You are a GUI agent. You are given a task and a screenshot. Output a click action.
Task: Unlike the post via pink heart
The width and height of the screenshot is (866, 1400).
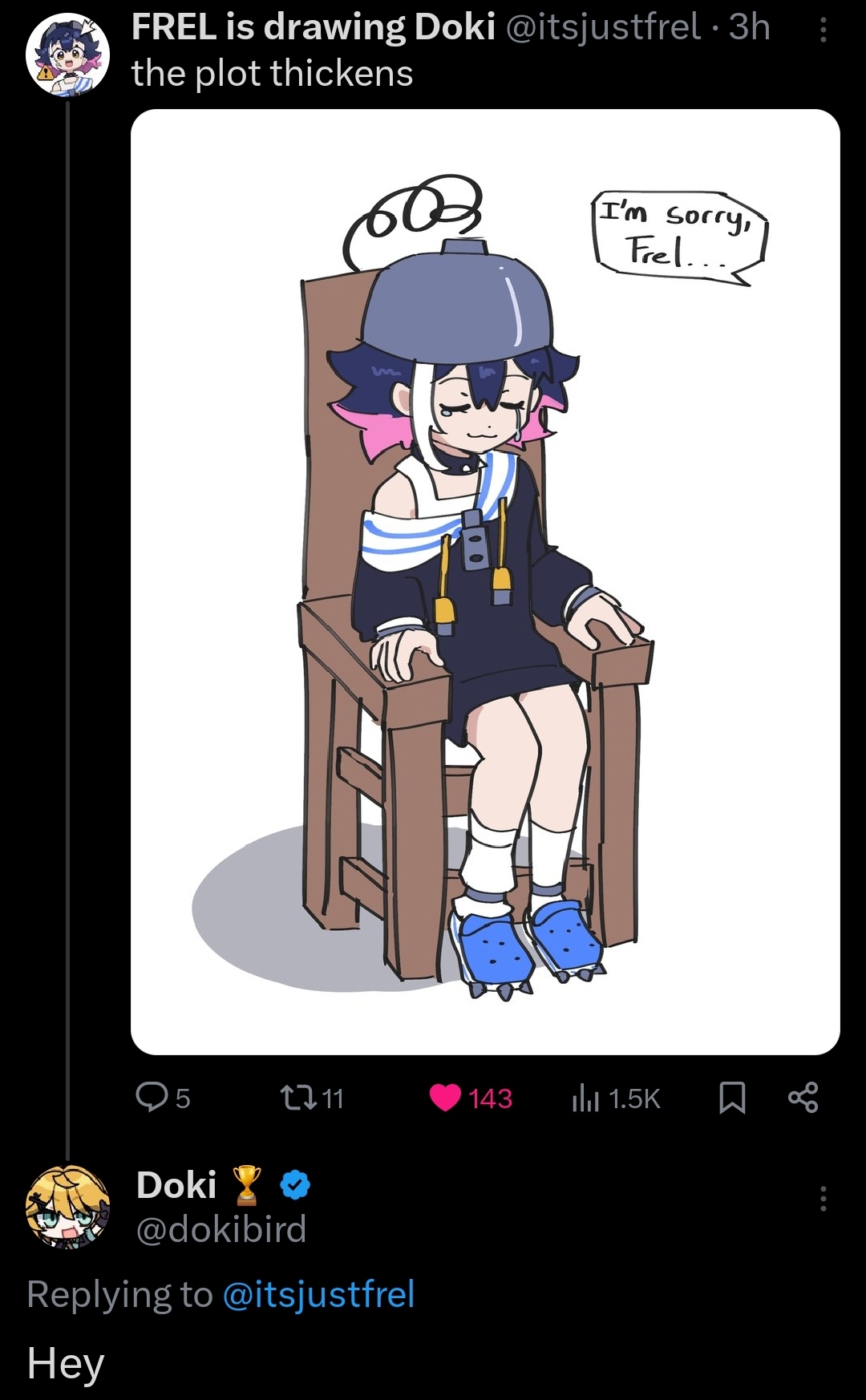pos(445,1098)
